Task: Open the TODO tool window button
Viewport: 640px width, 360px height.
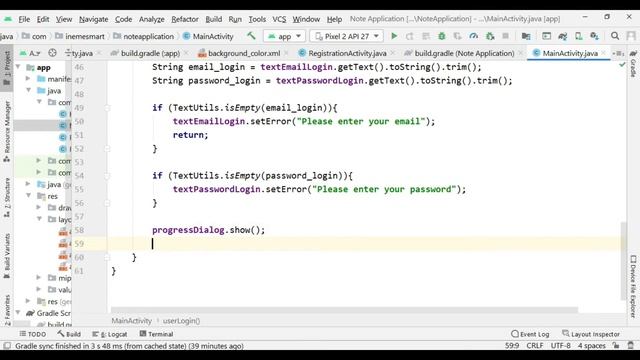Action: (x=33, y=334)
